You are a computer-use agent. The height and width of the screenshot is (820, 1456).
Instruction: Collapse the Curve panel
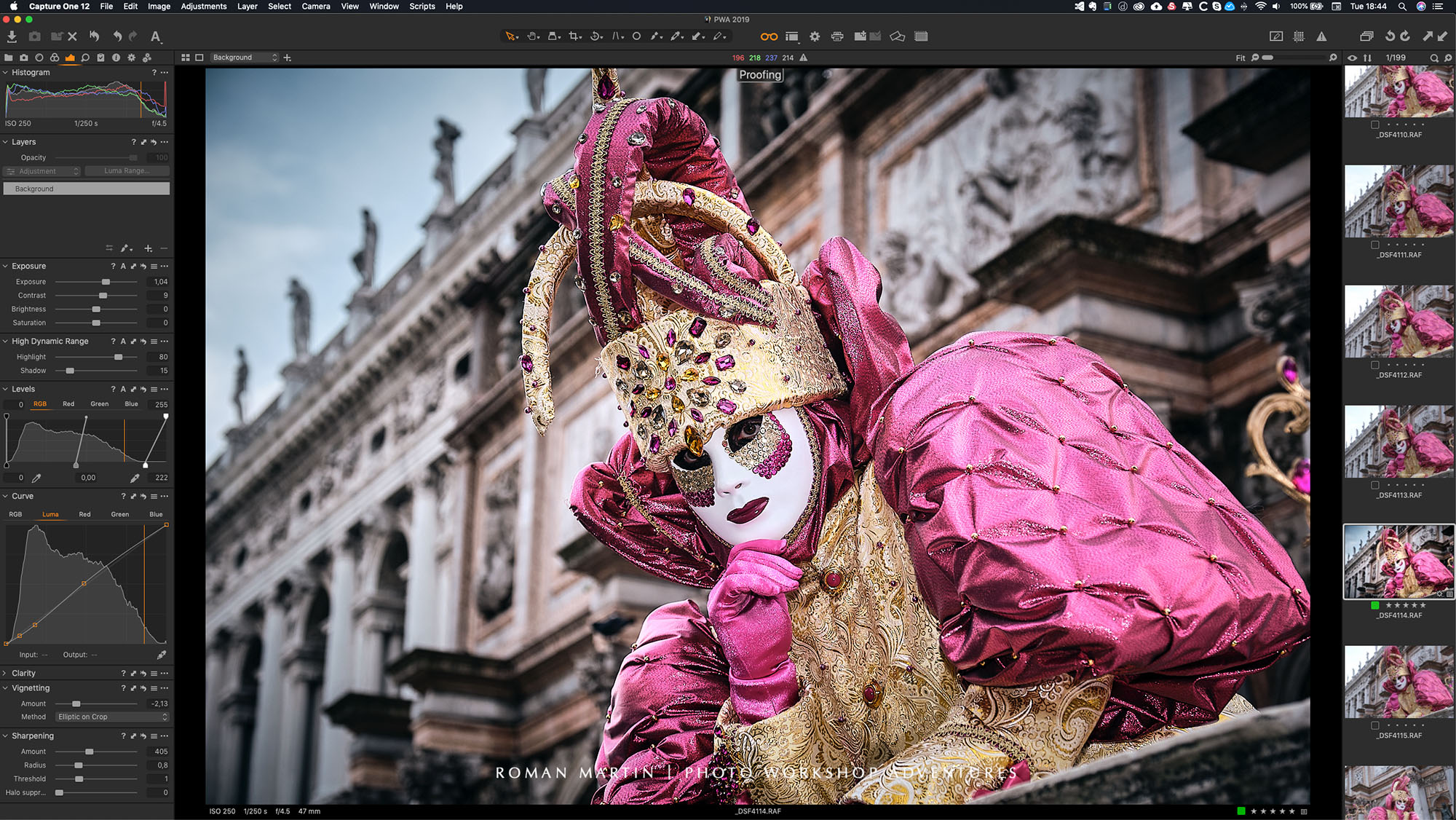pos(5,497)
